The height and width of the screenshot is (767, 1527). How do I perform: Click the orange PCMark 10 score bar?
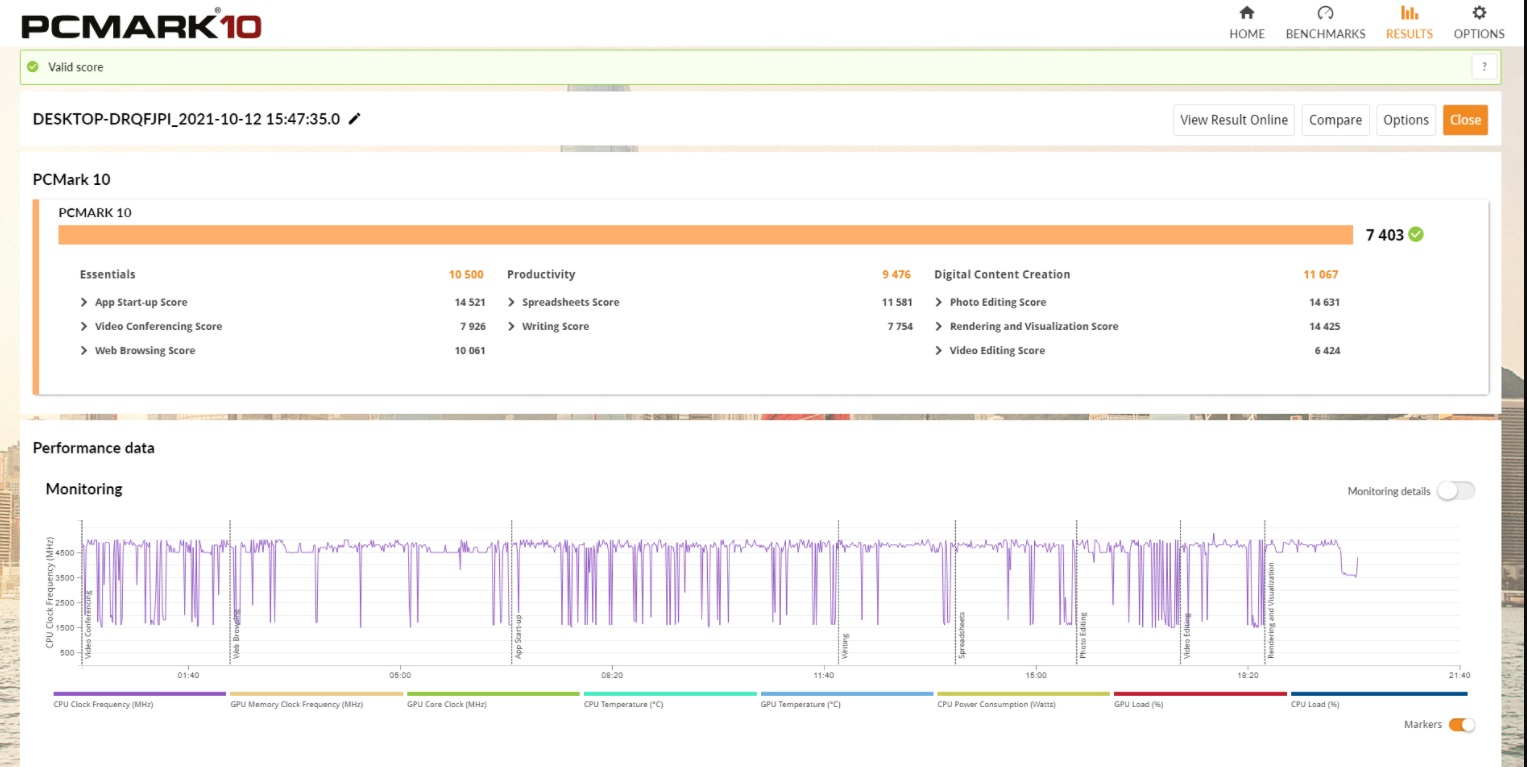(x=706, y=235)
